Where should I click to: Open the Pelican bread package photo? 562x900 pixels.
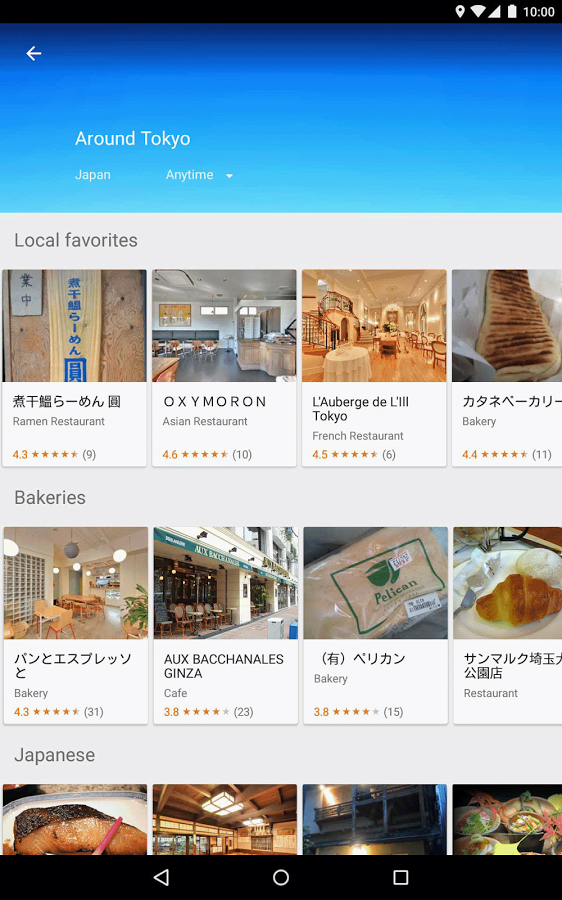tap(375, 583)
